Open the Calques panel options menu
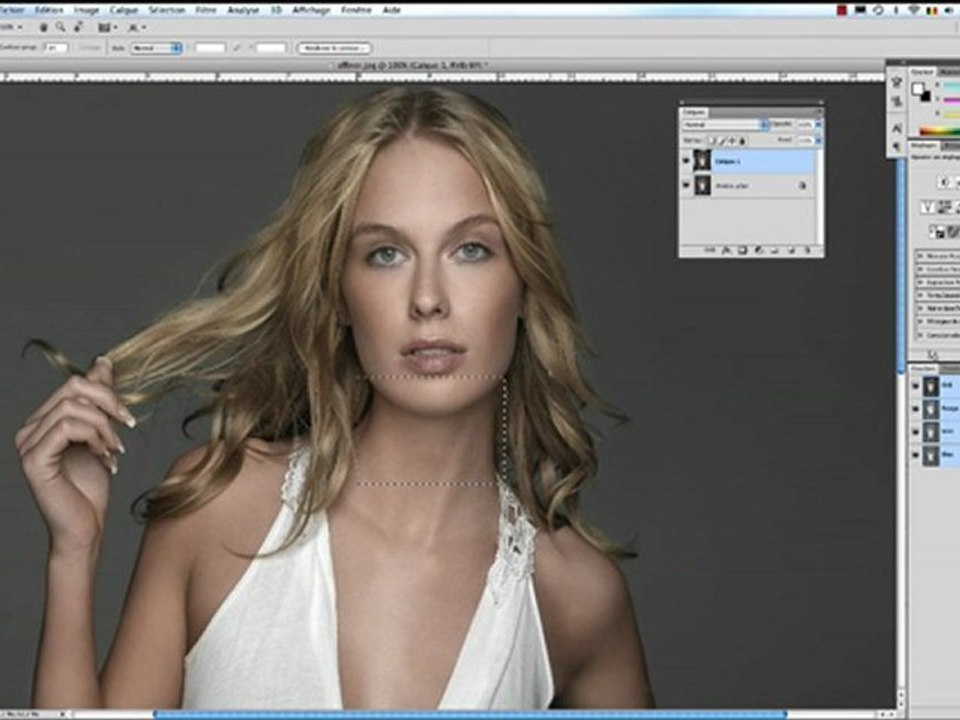The height and width of the screenshot is (720, 960). (819, 112)
